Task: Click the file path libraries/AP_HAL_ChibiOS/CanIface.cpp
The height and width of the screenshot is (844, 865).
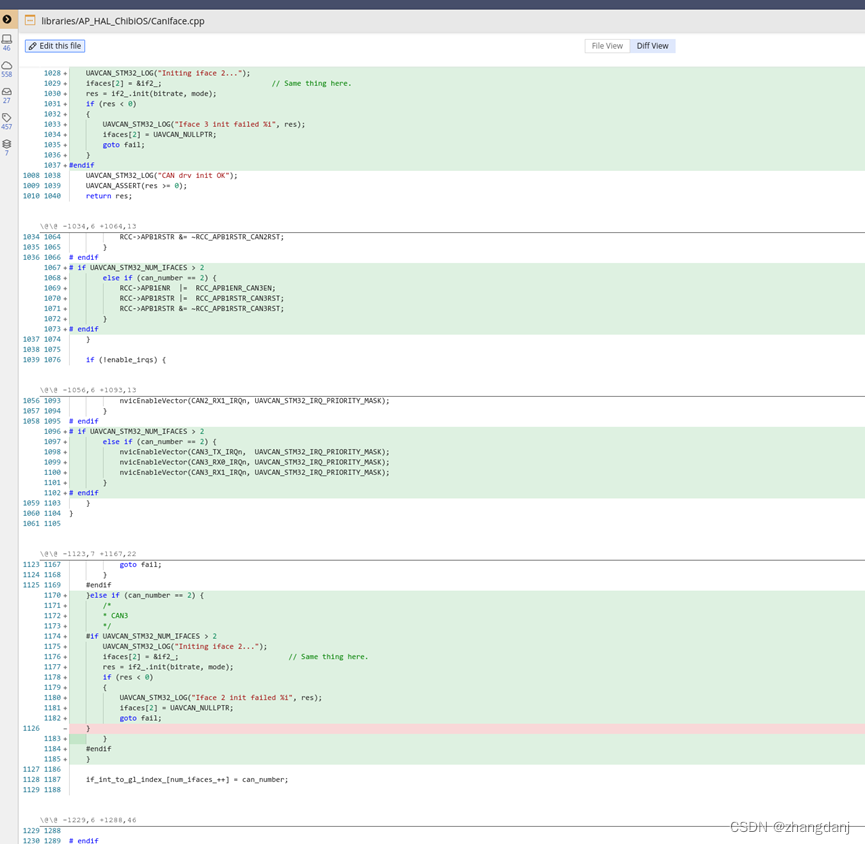Action: [x=122, y=21]
